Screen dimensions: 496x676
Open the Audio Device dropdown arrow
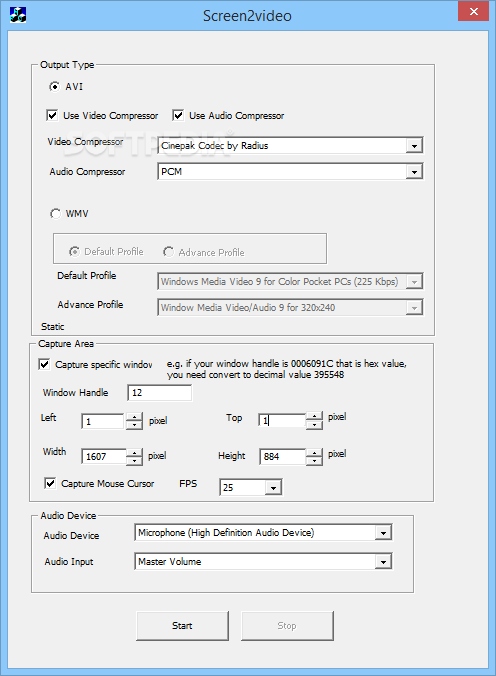pyautogui.click(x=383, y=533)
